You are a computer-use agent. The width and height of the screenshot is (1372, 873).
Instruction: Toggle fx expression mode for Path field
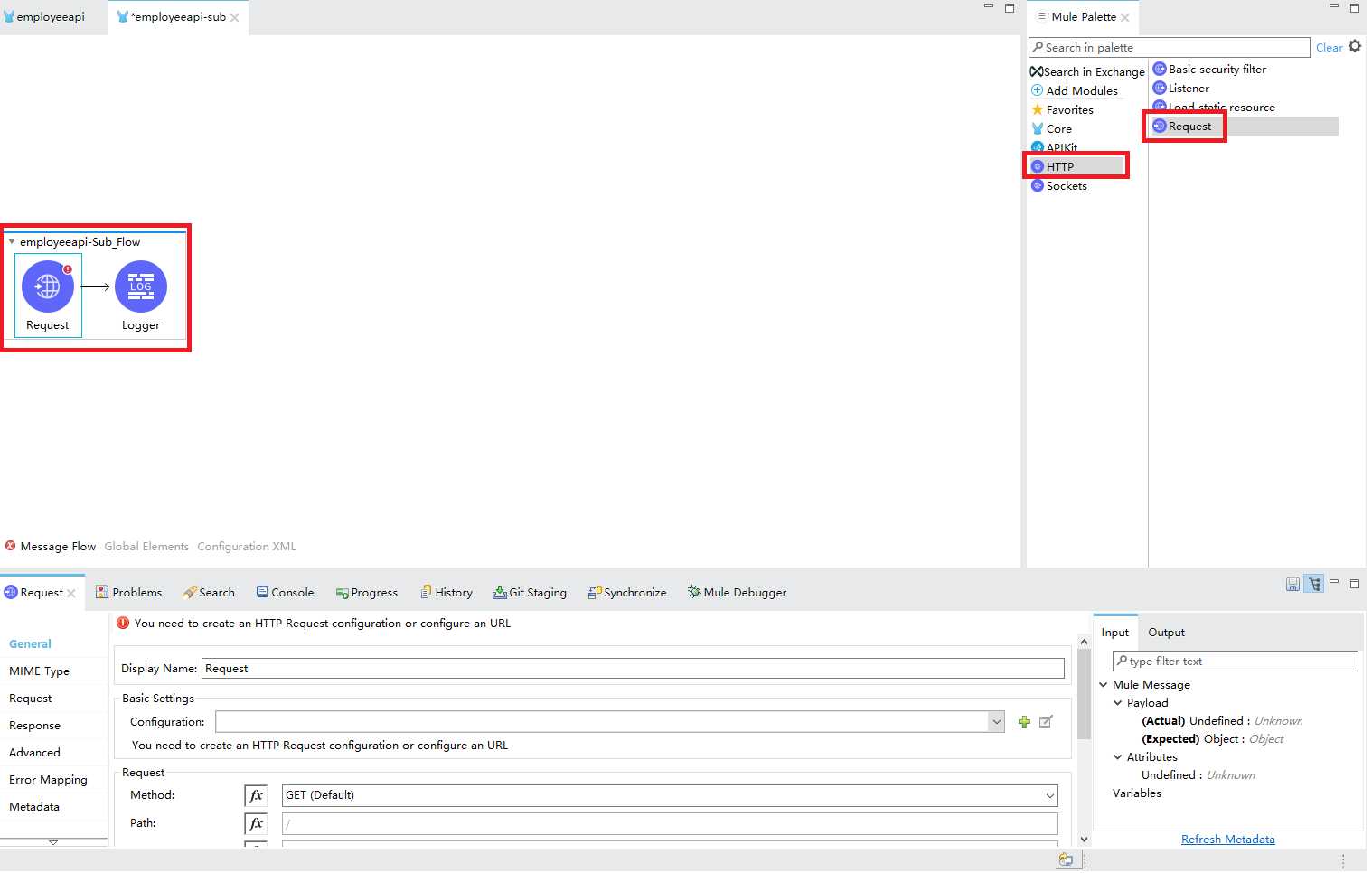point(256,823)
